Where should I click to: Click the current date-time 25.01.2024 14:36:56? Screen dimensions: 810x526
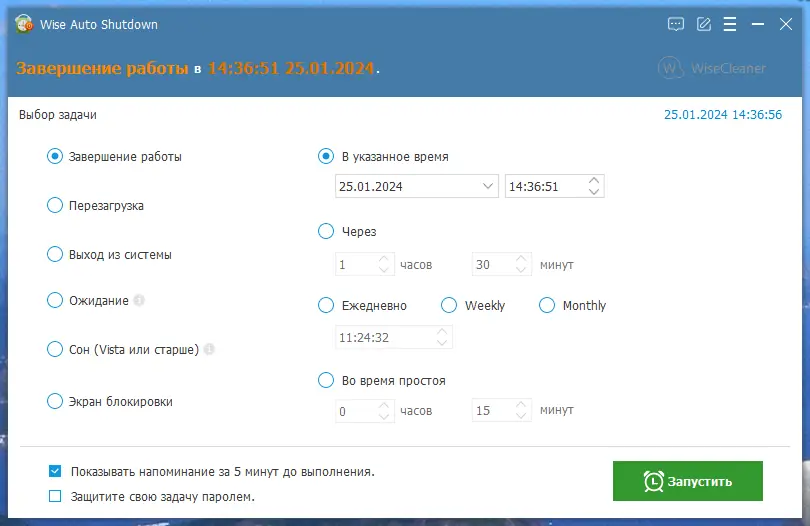(723, 114)
